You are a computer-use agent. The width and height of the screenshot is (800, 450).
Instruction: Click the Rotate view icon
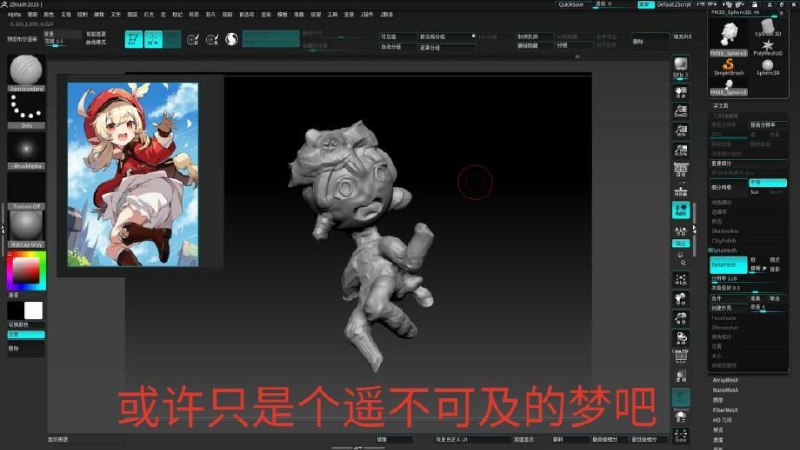681,338
